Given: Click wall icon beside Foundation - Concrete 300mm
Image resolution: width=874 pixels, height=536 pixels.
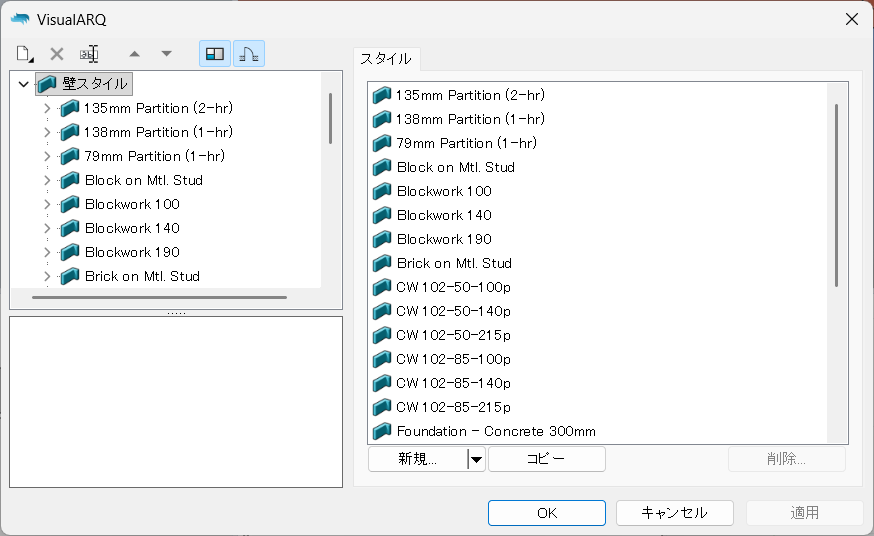Looking at the screenshot, I should 382,431.
